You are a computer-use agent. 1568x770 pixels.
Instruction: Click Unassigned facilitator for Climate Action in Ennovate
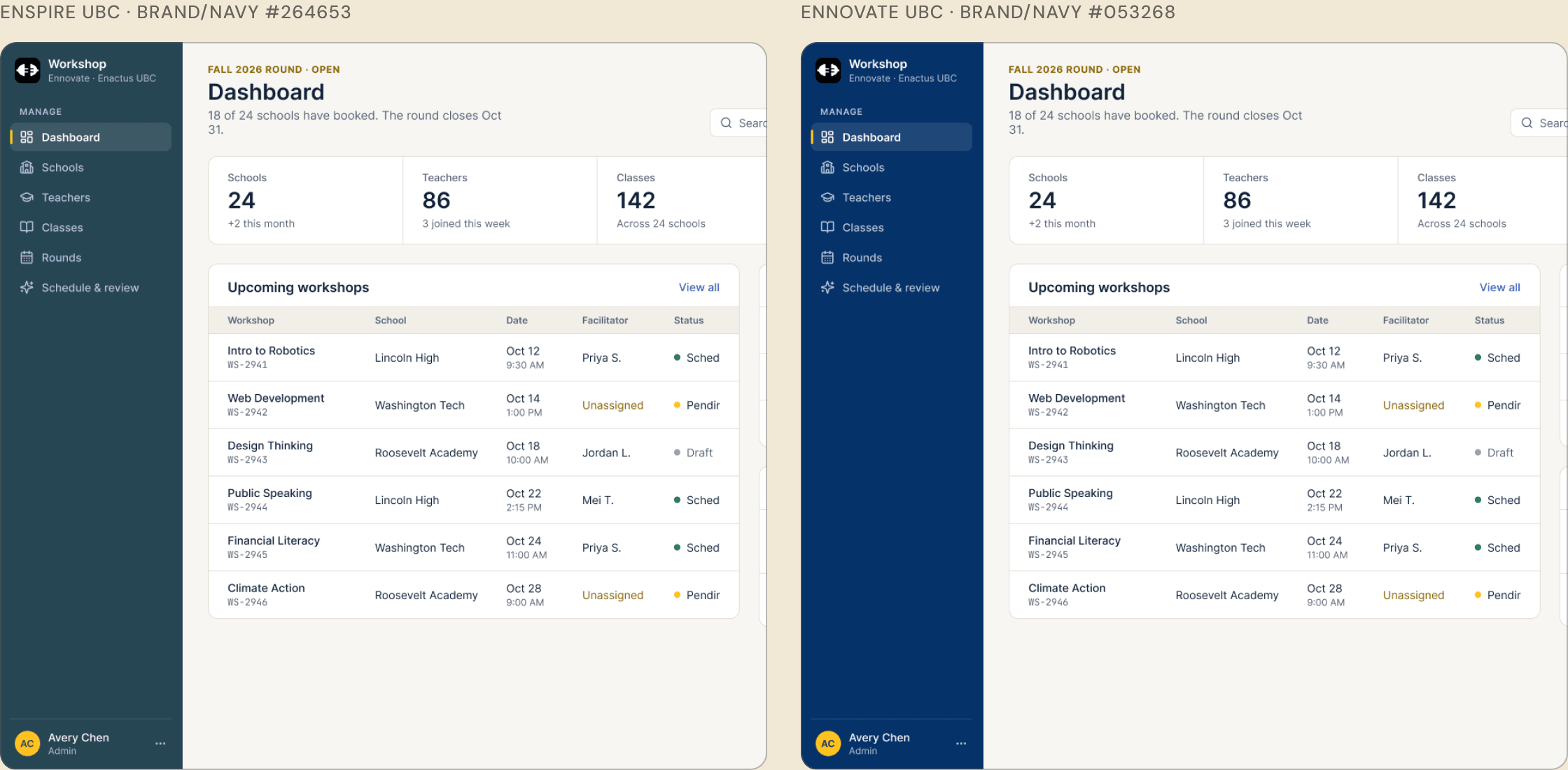(x=1413, y=595)
